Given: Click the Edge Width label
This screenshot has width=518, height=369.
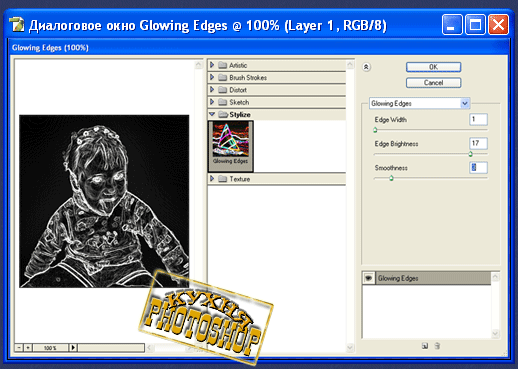Looking at the screenshot, I should (390, 120).
